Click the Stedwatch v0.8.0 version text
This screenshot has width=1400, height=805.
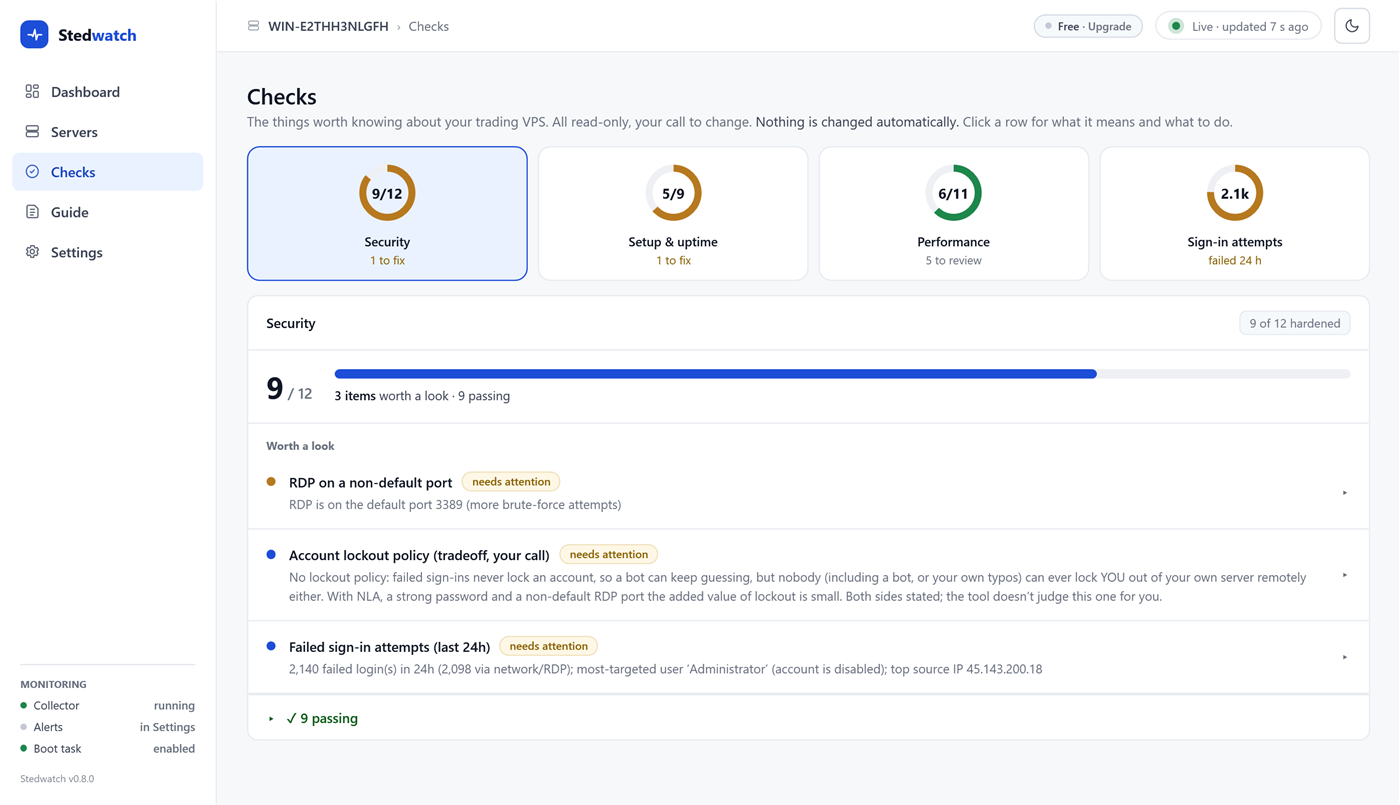click(57, 778)
